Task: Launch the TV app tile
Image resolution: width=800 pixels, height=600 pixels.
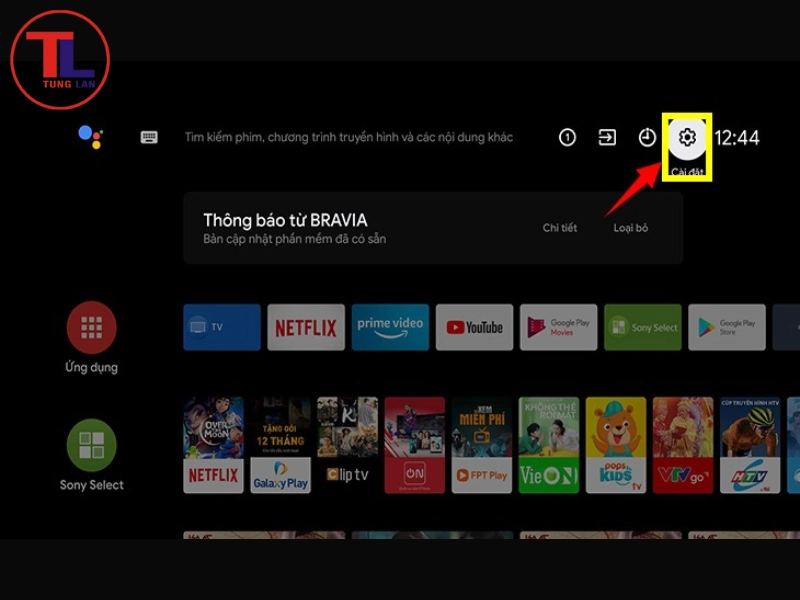Action: coord(221,327)
